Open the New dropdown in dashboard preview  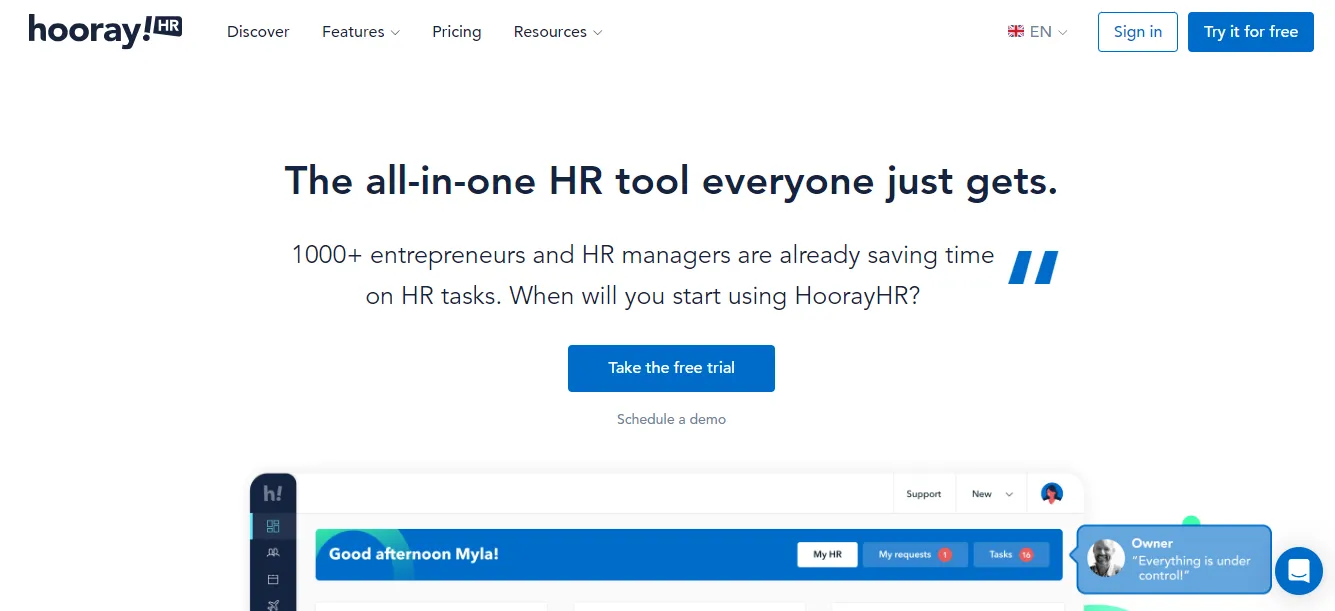coord(992,494)
